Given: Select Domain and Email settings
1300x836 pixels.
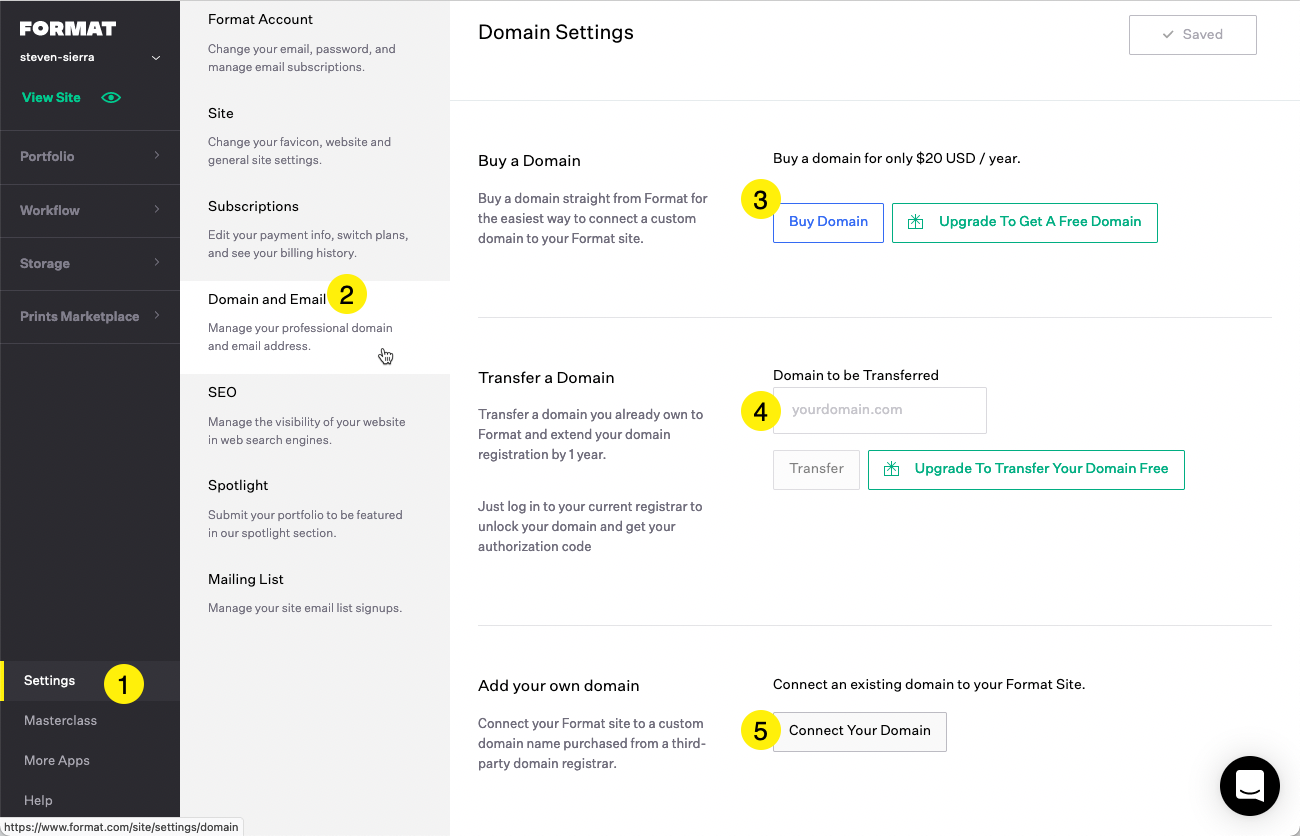Looking at the screenshot, I should [x=267, y=300].
